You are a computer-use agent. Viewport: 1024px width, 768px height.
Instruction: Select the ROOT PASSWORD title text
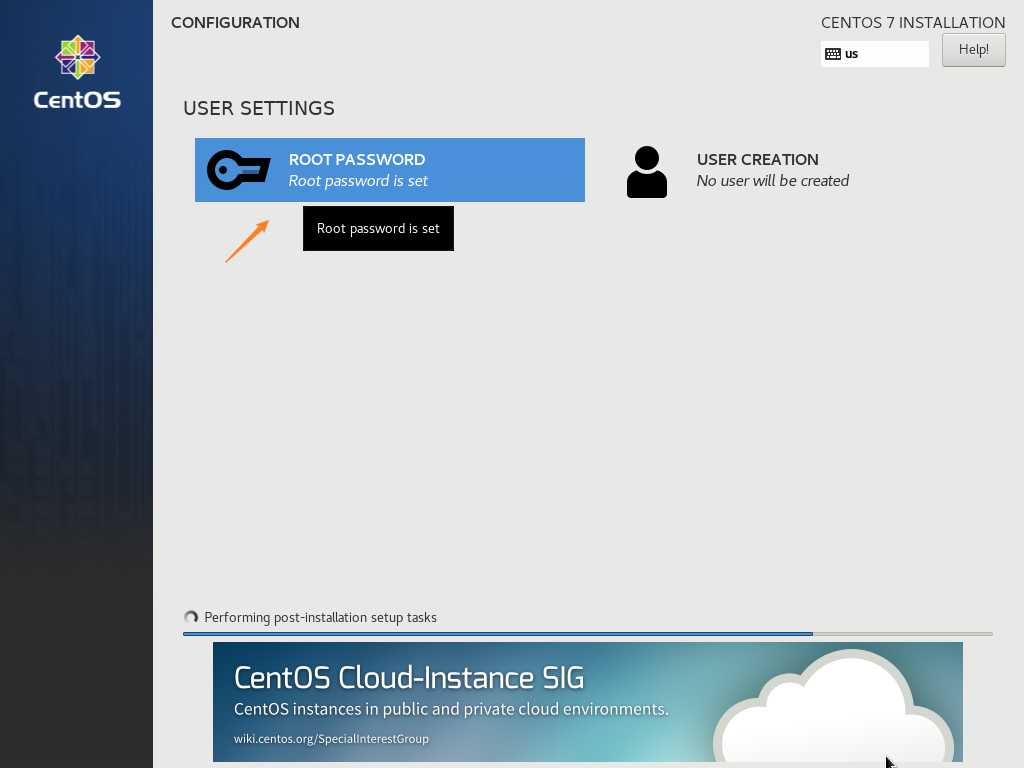coord(356,160)
